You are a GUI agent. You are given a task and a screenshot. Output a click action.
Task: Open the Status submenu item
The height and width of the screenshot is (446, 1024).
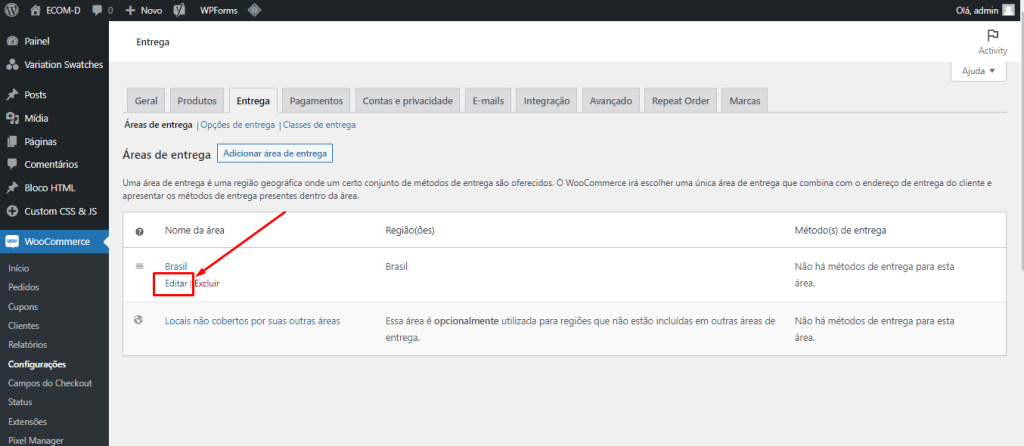point(20,402)
